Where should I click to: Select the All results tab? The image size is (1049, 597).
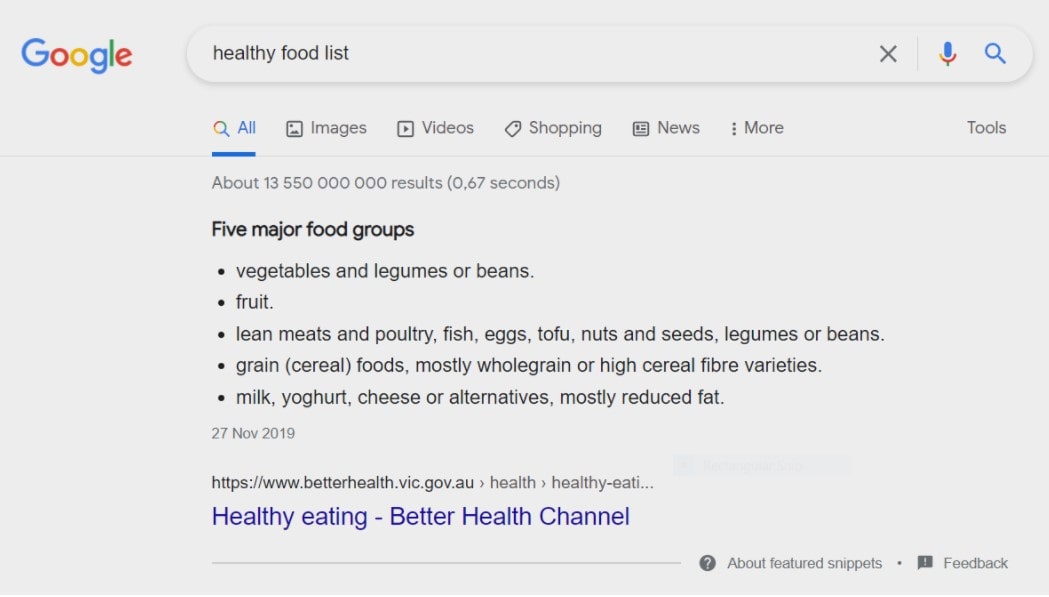[234, 128]
